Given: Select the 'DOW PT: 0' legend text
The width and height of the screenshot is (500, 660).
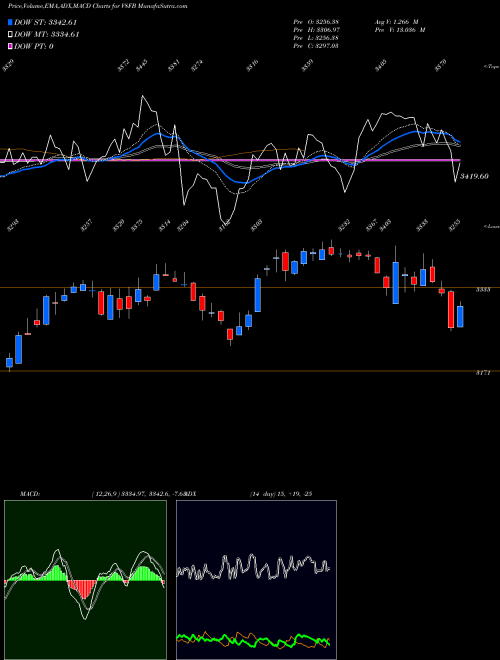Looking at the screenshot, I should pos(33,46).
